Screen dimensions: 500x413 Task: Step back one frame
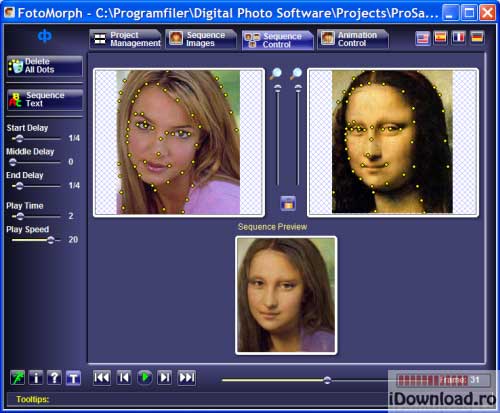click(124, 378)
